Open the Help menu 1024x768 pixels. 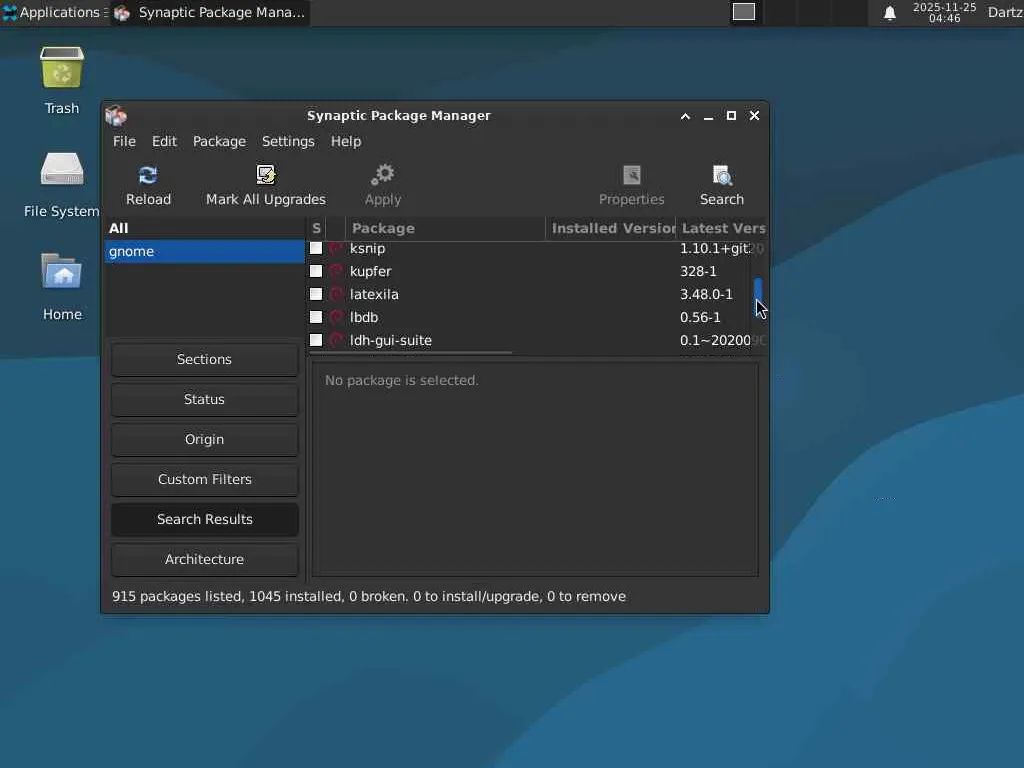click(346, 141)
